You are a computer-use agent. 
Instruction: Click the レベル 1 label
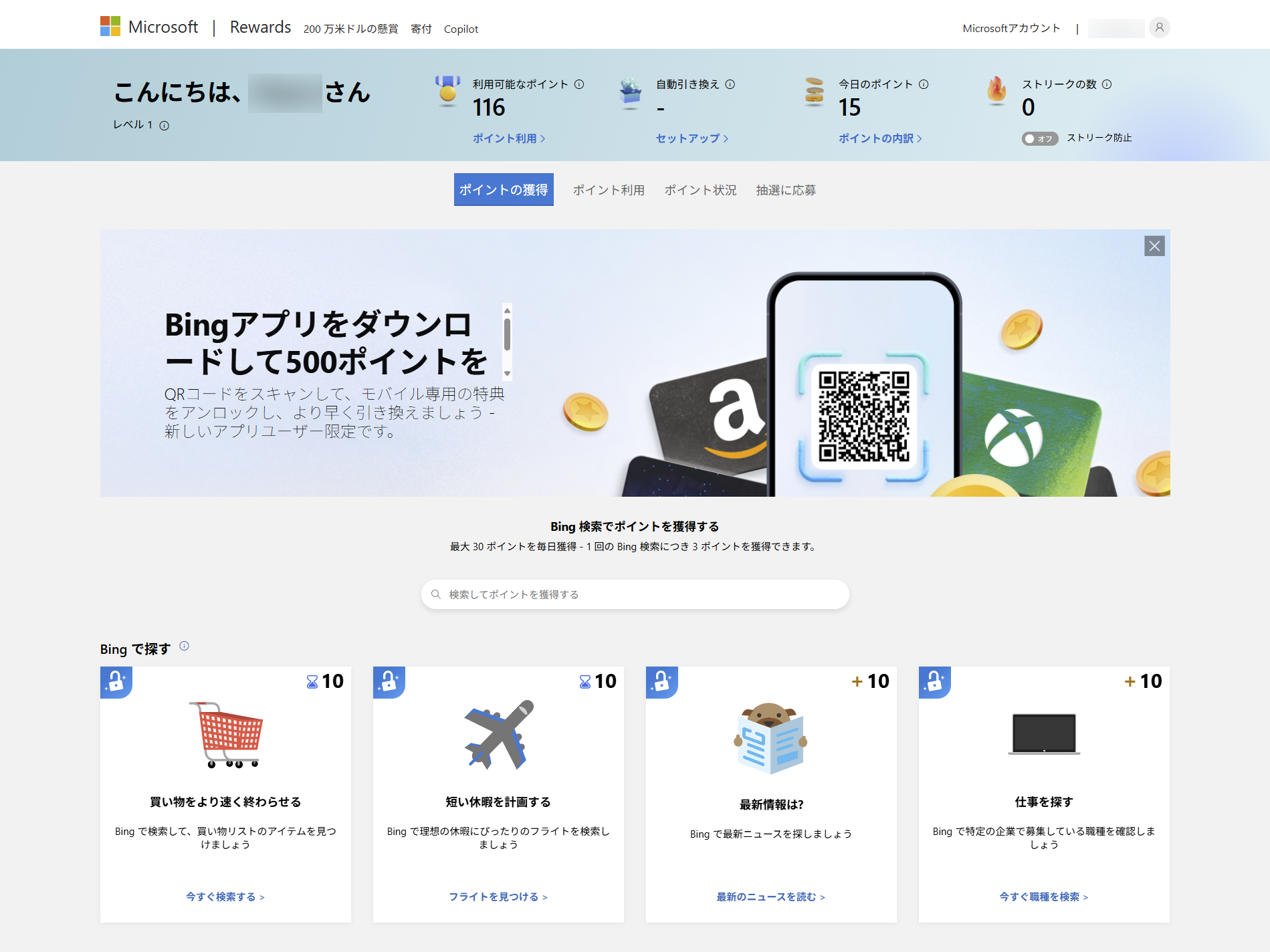coord(133,125)
